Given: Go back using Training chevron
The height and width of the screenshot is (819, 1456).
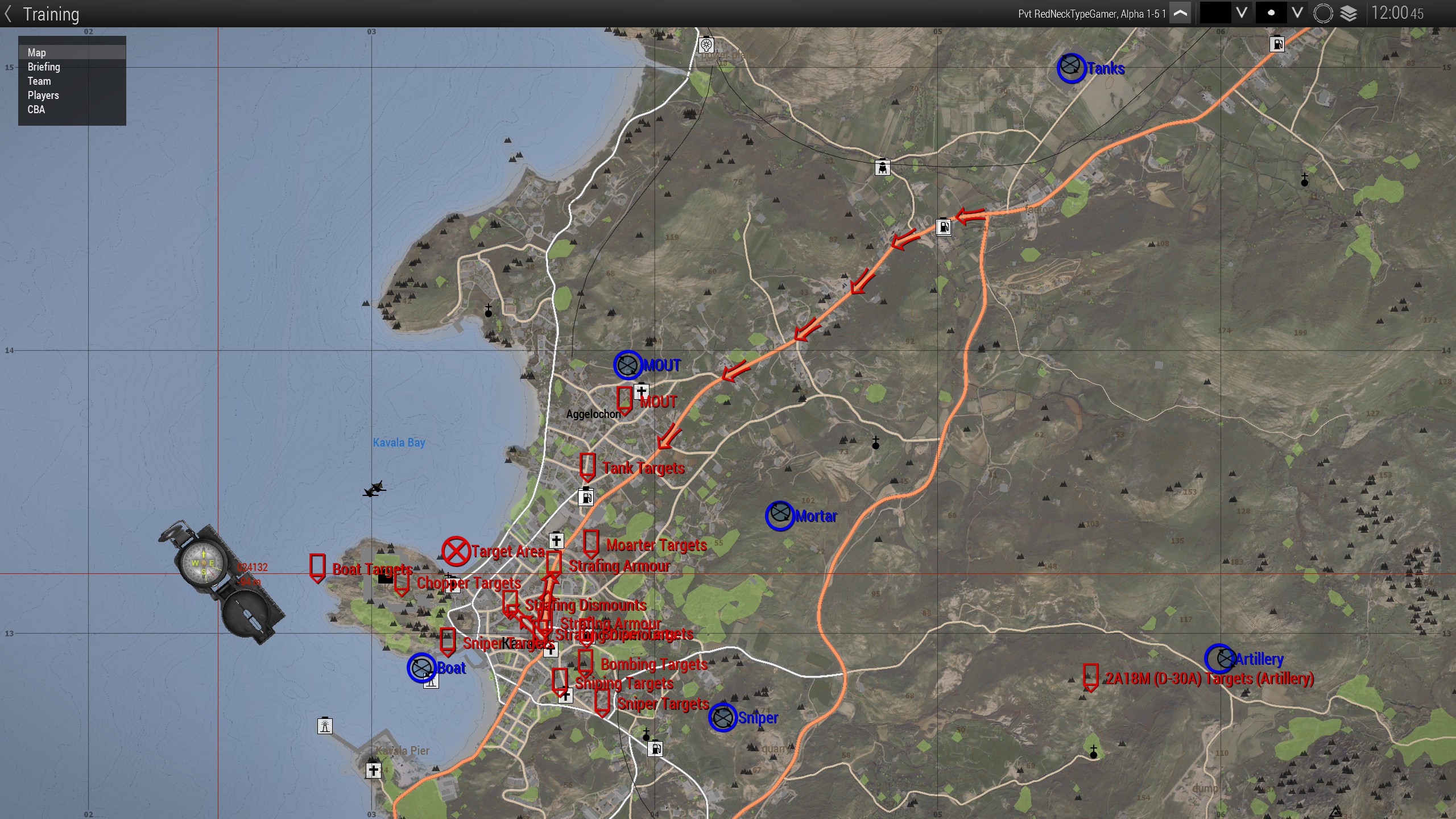Looking at the screenshot, I should [8, 14].
